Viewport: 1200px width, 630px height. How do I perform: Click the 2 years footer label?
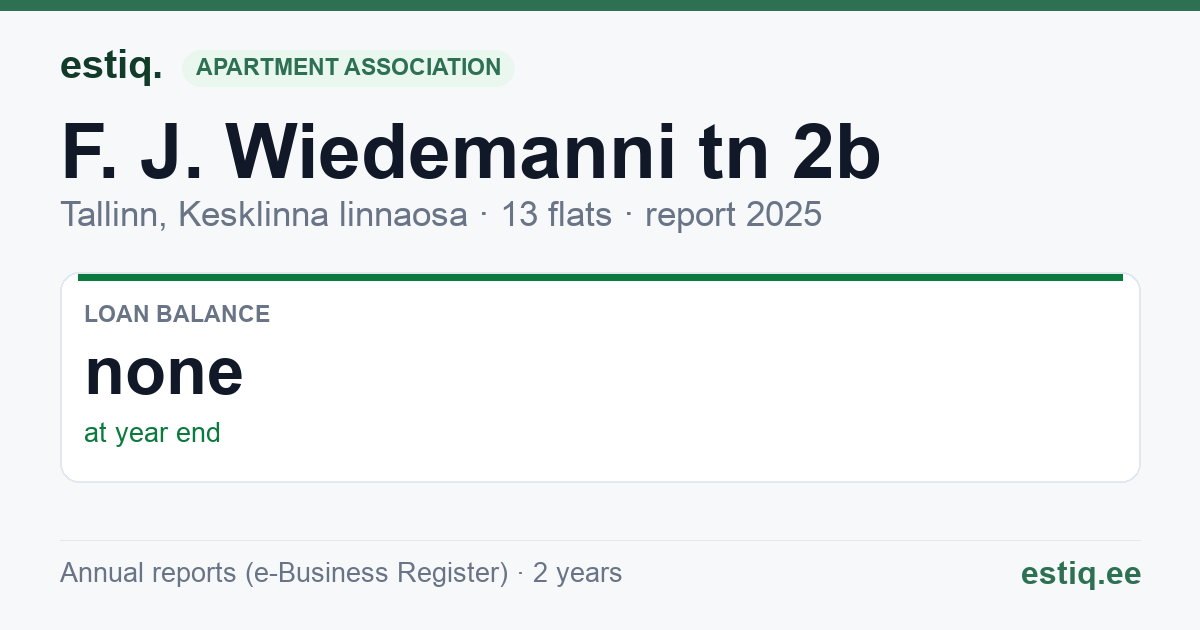click(577, 573)
